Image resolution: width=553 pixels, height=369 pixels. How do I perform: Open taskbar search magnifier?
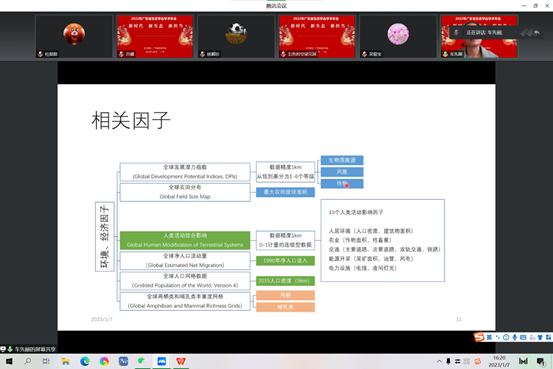(28, 361)
